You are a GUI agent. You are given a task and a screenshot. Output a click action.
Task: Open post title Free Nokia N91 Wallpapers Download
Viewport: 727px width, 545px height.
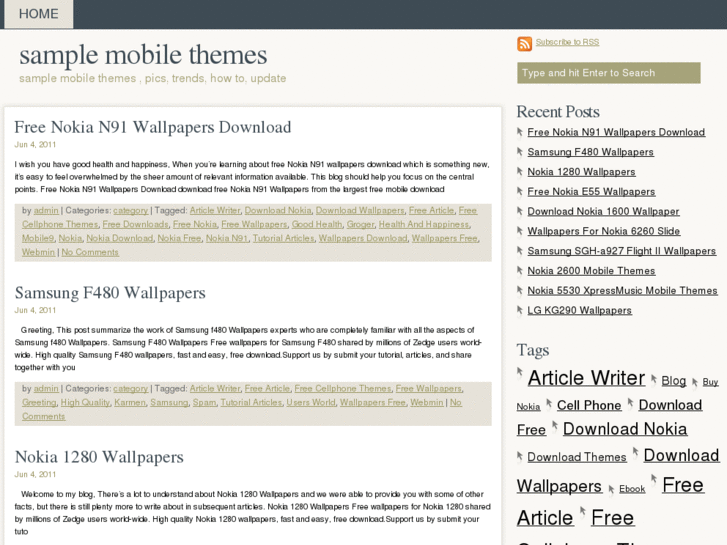pyautogui.click(x=153, y=127)
